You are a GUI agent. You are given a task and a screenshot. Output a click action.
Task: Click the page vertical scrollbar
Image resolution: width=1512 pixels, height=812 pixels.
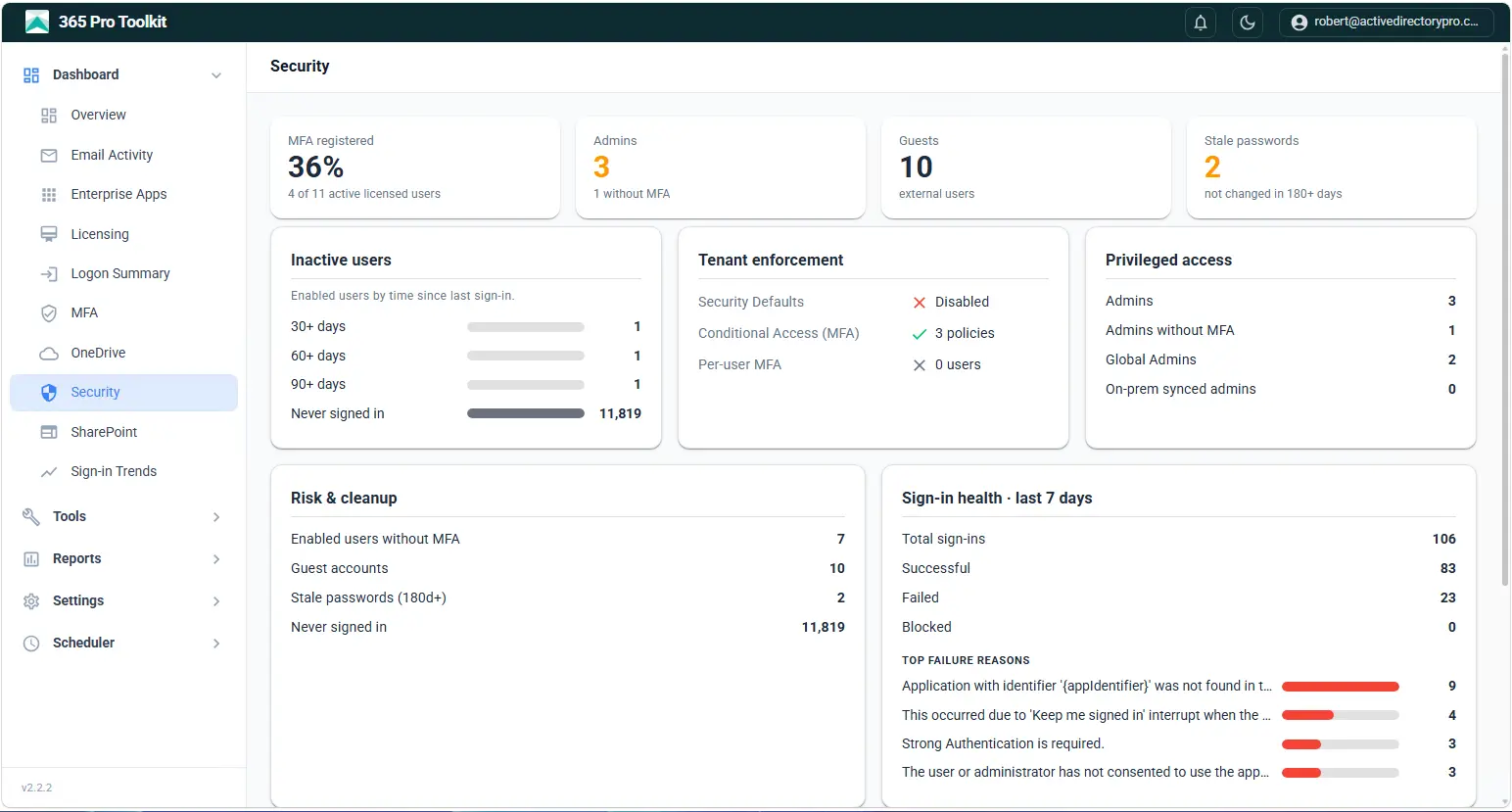[1505, 323]
